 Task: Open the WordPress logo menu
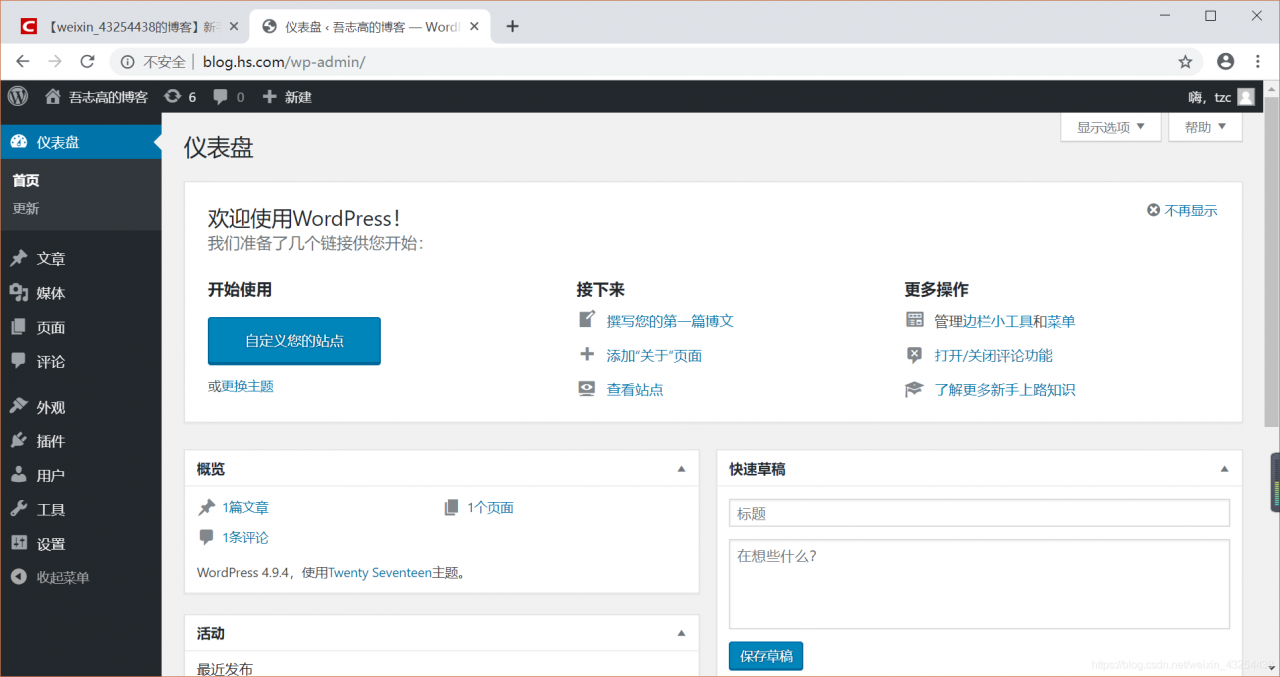click(18, 96)
